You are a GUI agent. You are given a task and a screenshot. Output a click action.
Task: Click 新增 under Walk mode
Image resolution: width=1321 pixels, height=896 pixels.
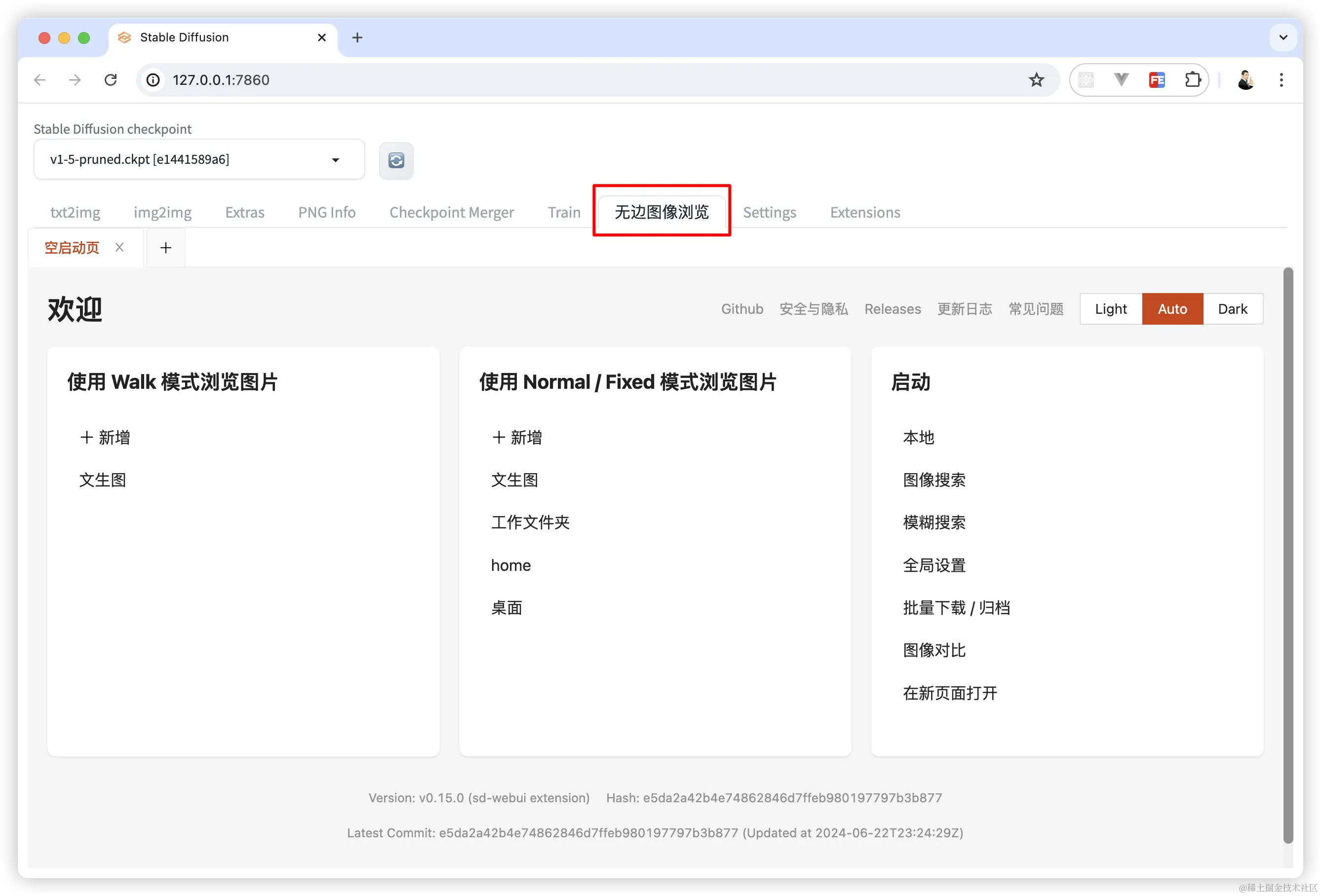point(105,438)
